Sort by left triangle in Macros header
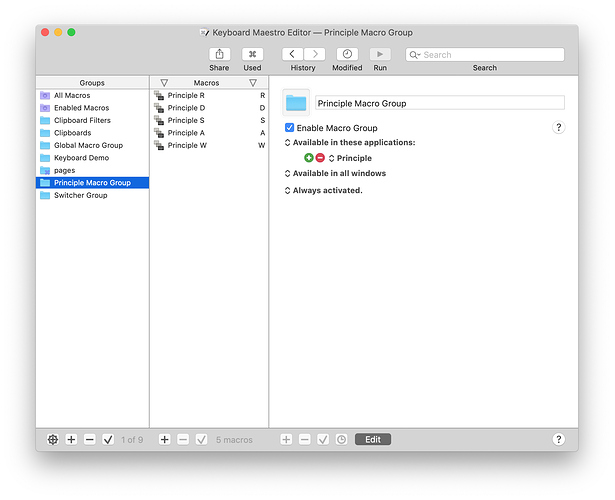Screen dimensions: 615x500 pyautogui.click(x=164, y=83)
